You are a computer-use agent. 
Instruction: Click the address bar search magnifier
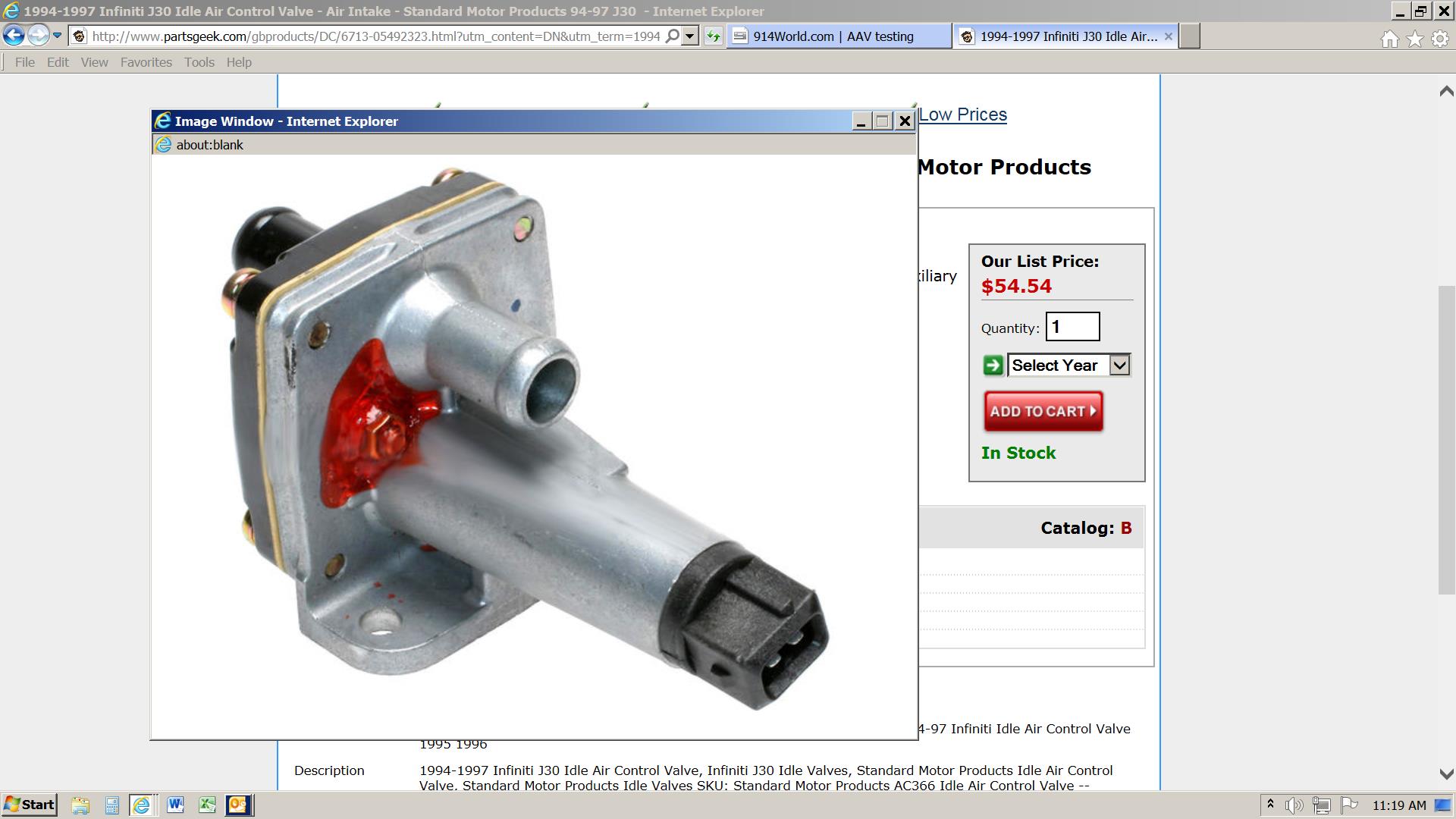point(672,36)
